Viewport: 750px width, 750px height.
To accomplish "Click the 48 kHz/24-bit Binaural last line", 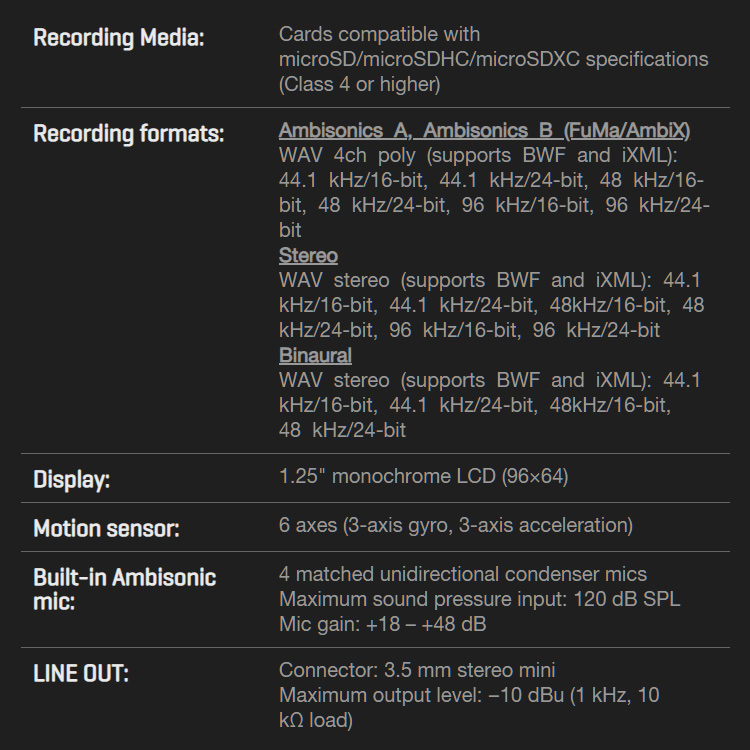I will 342,430.
